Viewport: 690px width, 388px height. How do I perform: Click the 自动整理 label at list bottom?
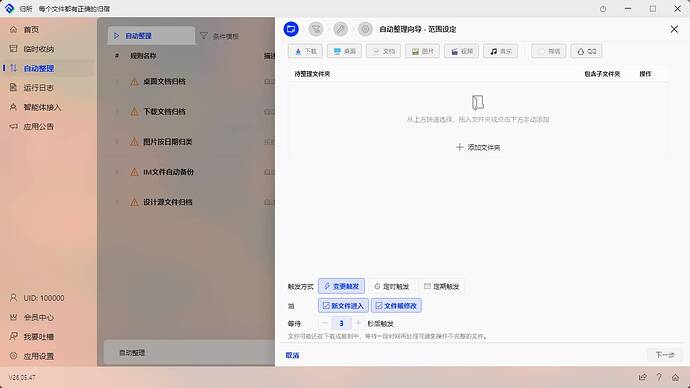(x=132, y=353)
